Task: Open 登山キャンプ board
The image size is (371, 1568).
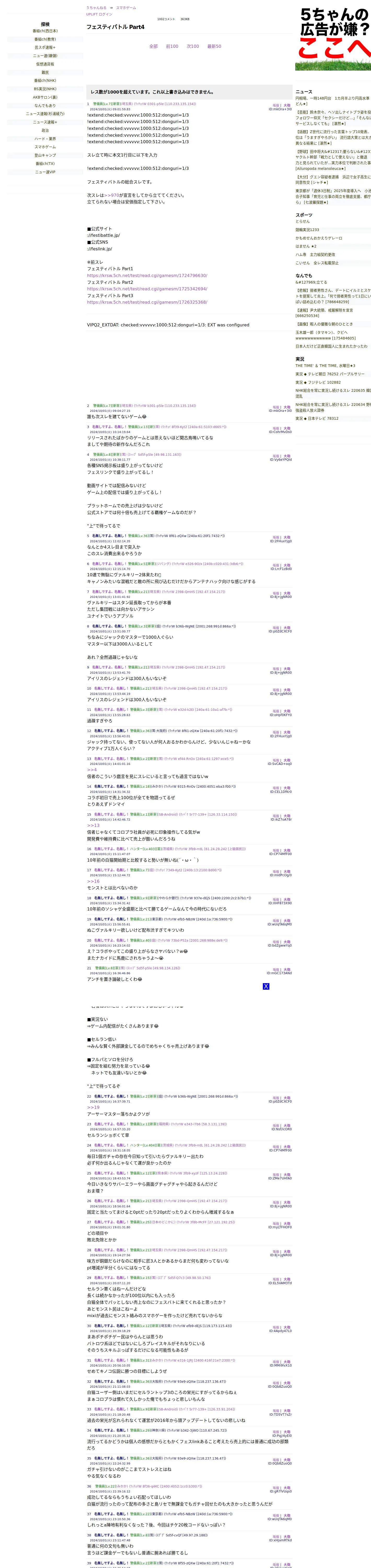Action: (x=45, y=155)
